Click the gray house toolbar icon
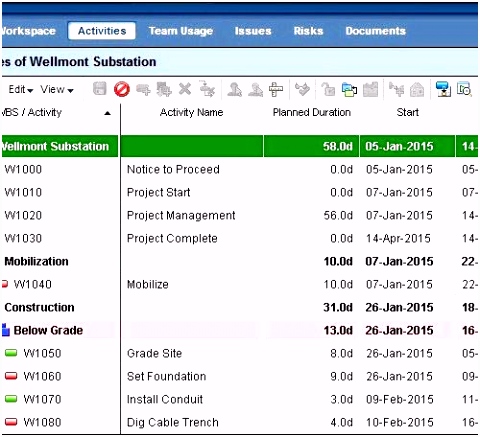The width and height of the screenshot is (480, 437). 417,90
